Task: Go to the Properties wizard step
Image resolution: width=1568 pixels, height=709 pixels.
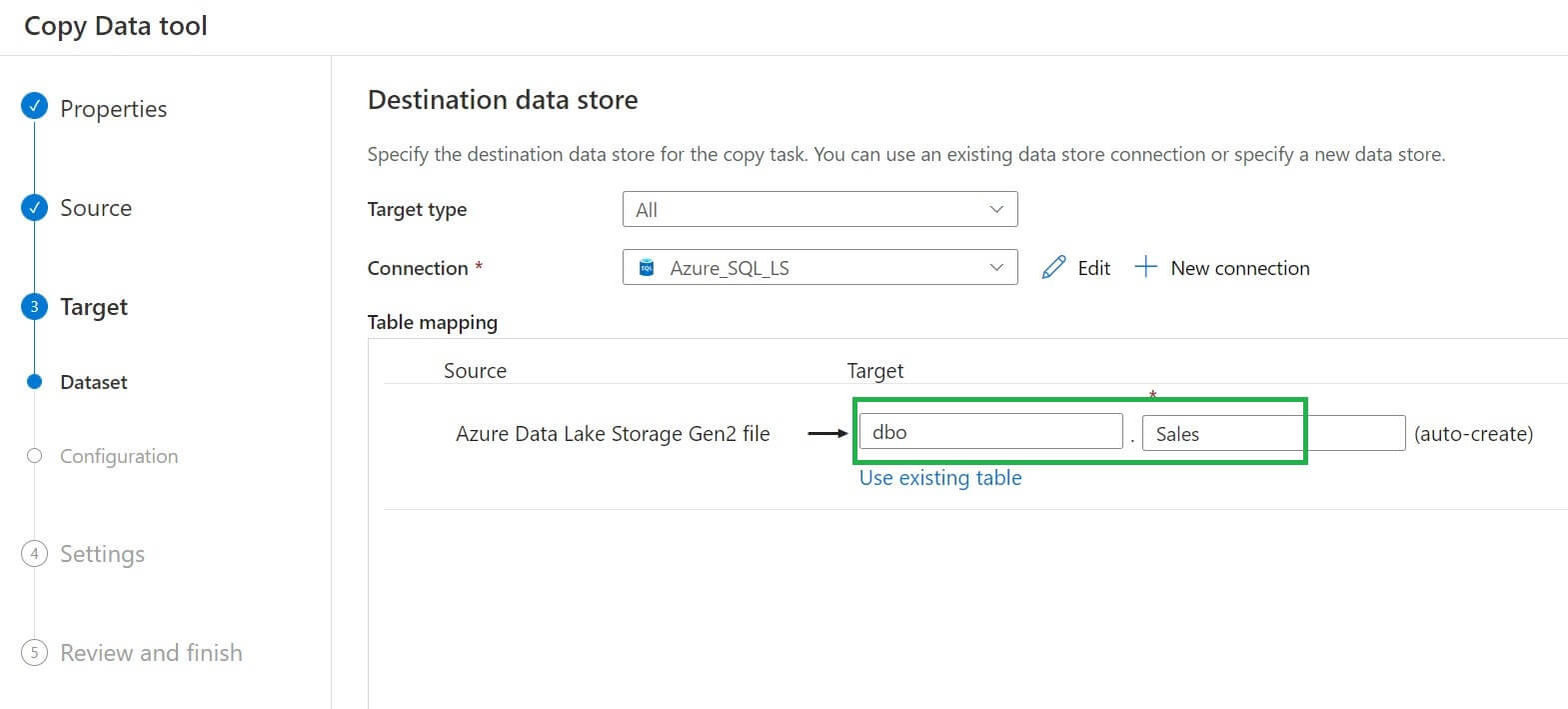Action: 113,108
